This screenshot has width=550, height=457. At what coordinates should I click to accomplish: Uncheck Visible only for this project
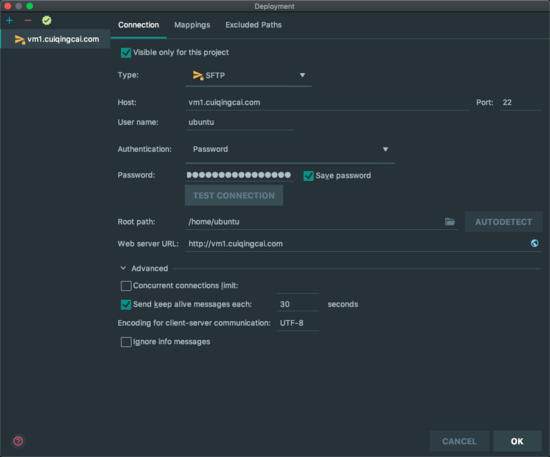point(126,53)
